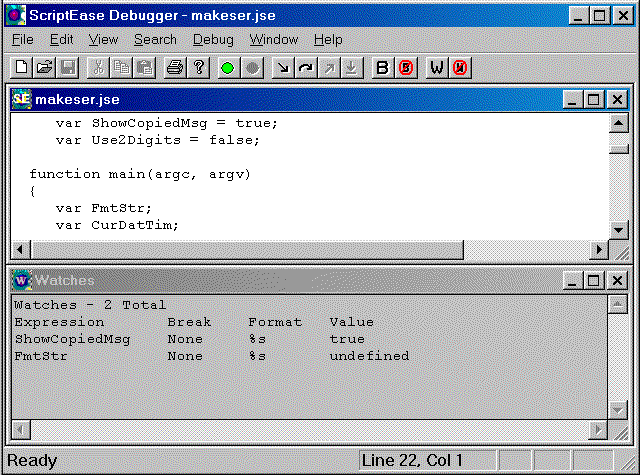640x475 pixels.
Task: Minimize the makeser.jse child window
Action: coord(573,99)
